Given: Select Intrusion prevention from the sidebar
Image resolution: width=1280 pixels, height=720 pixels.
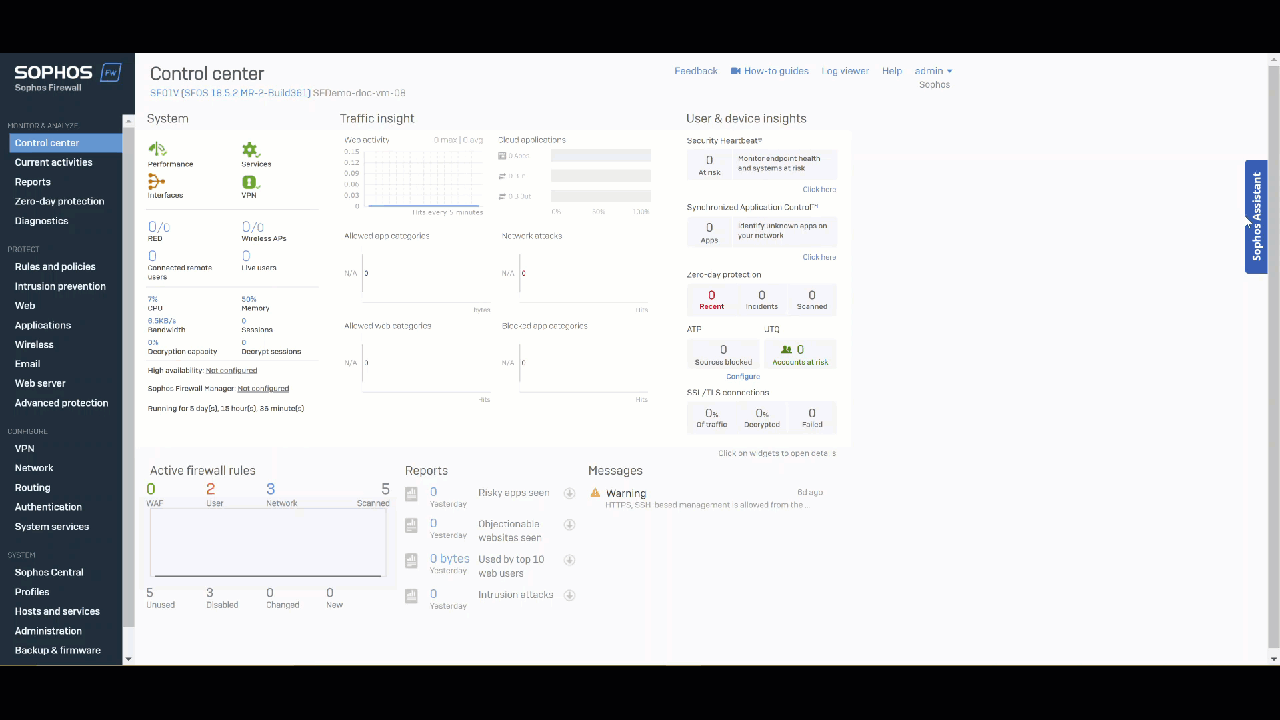Looking at the screenshot, I should [60, 286].
